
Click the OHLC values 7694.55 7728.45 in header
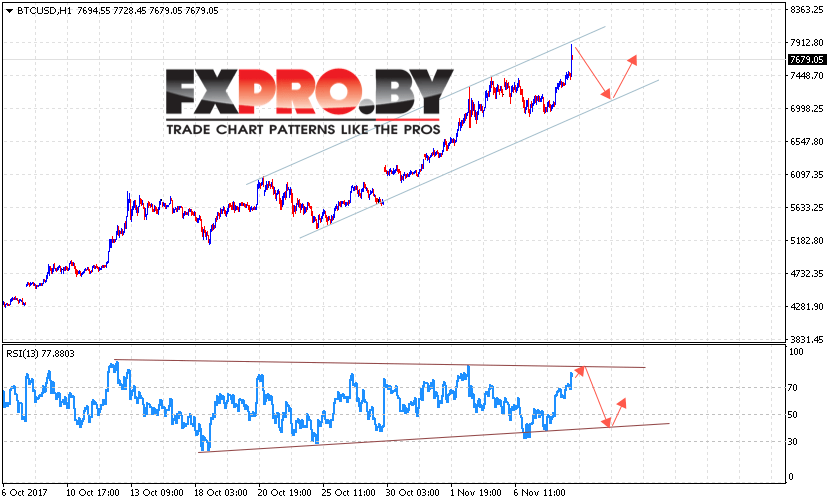click(111, 11)
